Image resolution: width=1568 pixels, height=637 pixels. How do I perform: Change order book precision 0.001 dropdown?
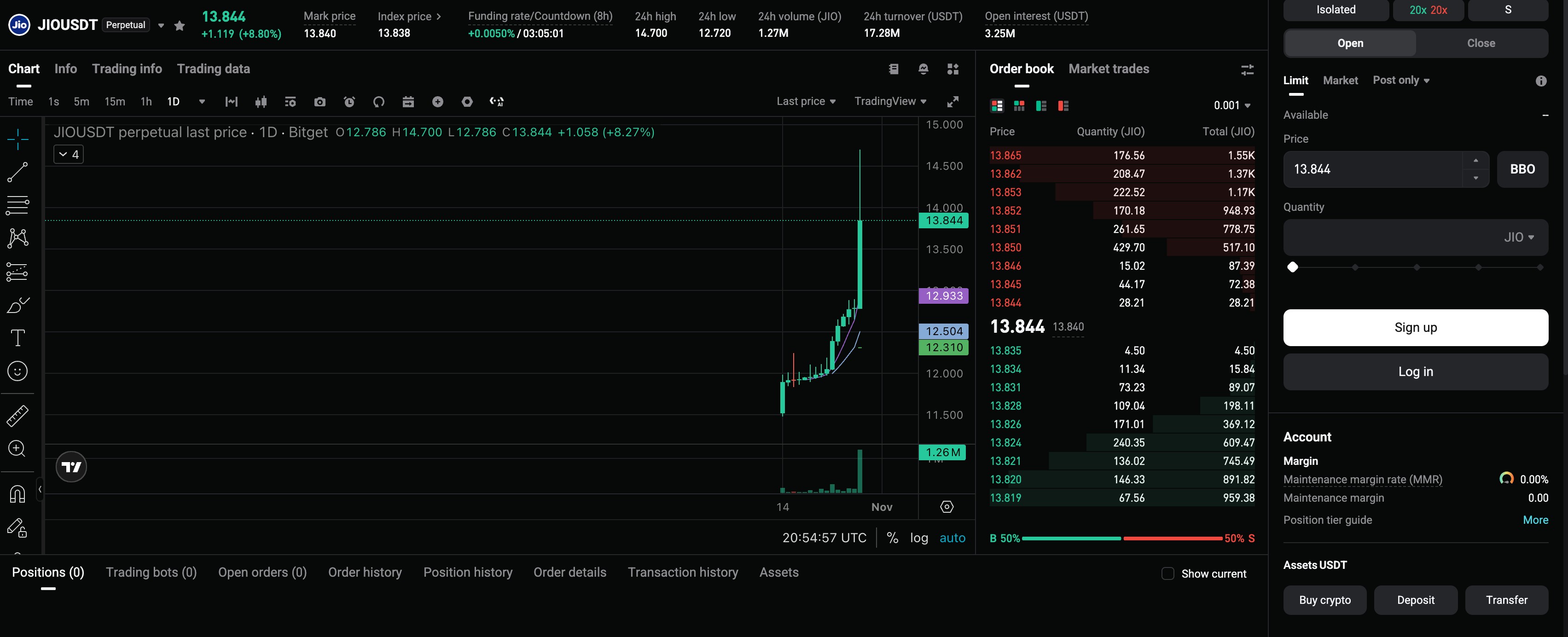[x=1232, y=106]
